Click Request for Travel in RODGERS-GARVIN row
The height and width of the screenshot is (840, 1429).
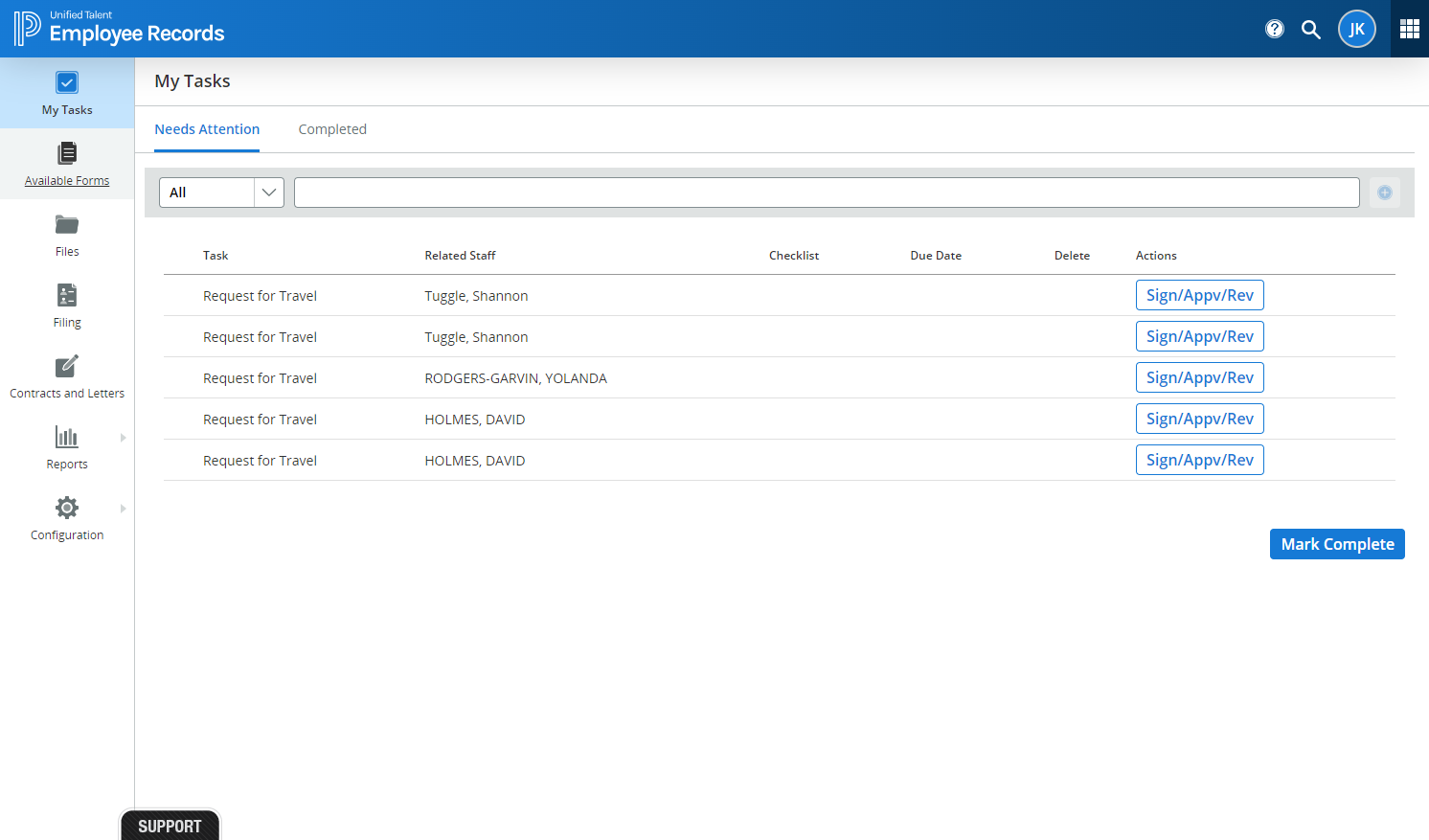tap(260, 378)
